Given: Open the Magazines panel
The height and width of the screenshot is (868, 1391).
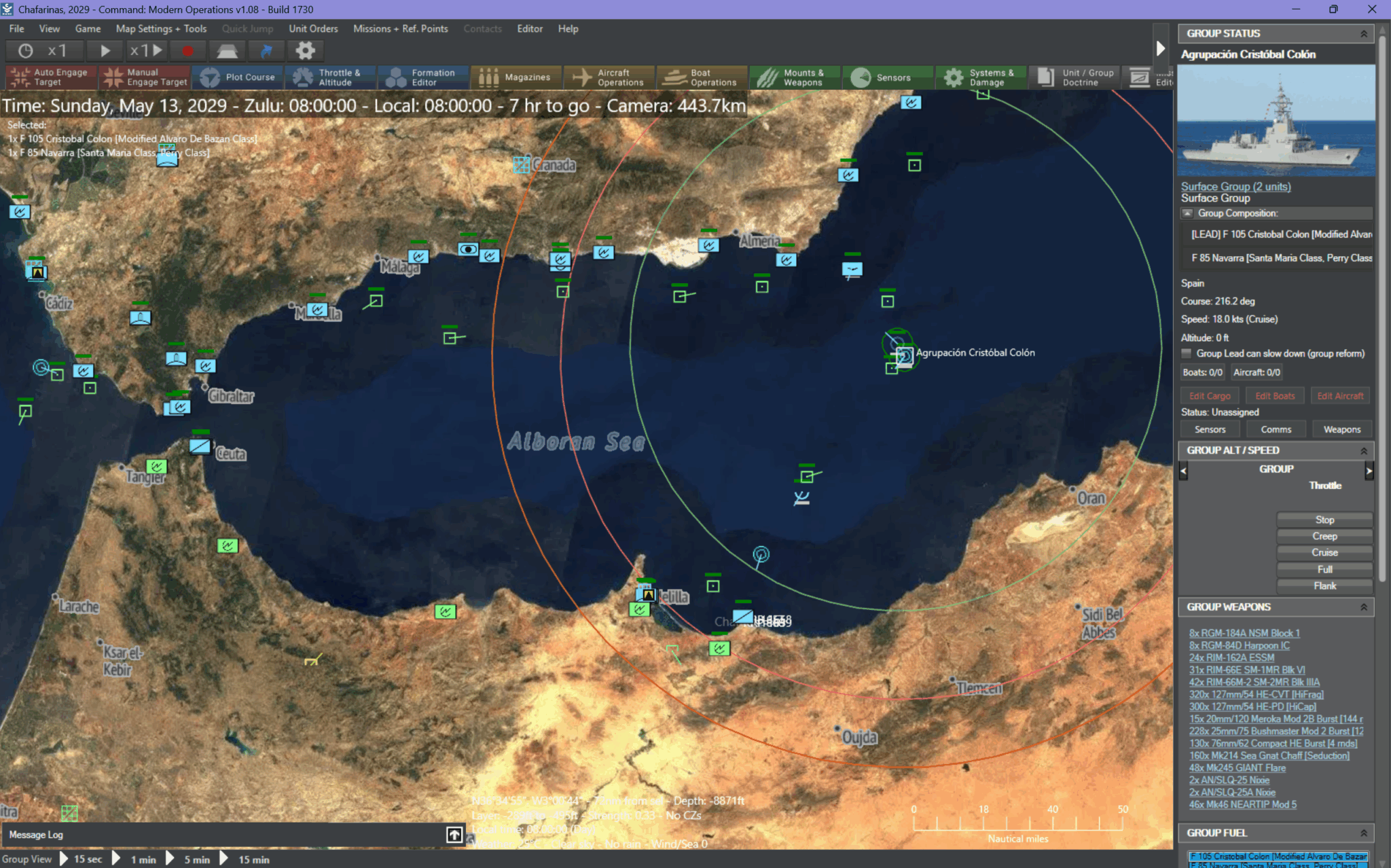Looking at the screenshot, I should 516,77.
